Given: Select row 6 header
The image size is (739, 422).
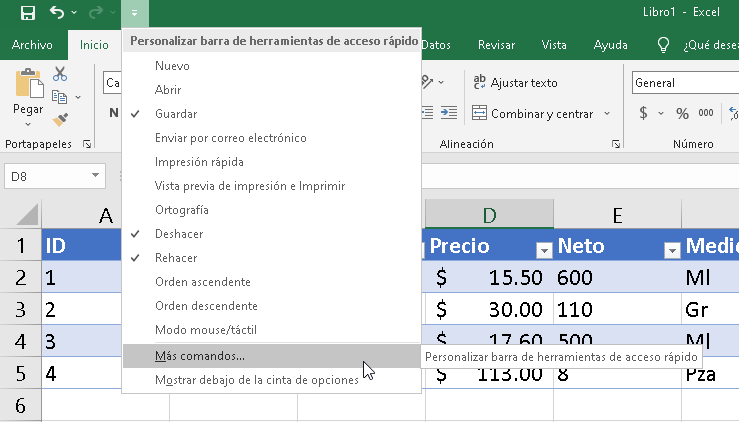Looking at the screenshot, I should tap(20, 405).
